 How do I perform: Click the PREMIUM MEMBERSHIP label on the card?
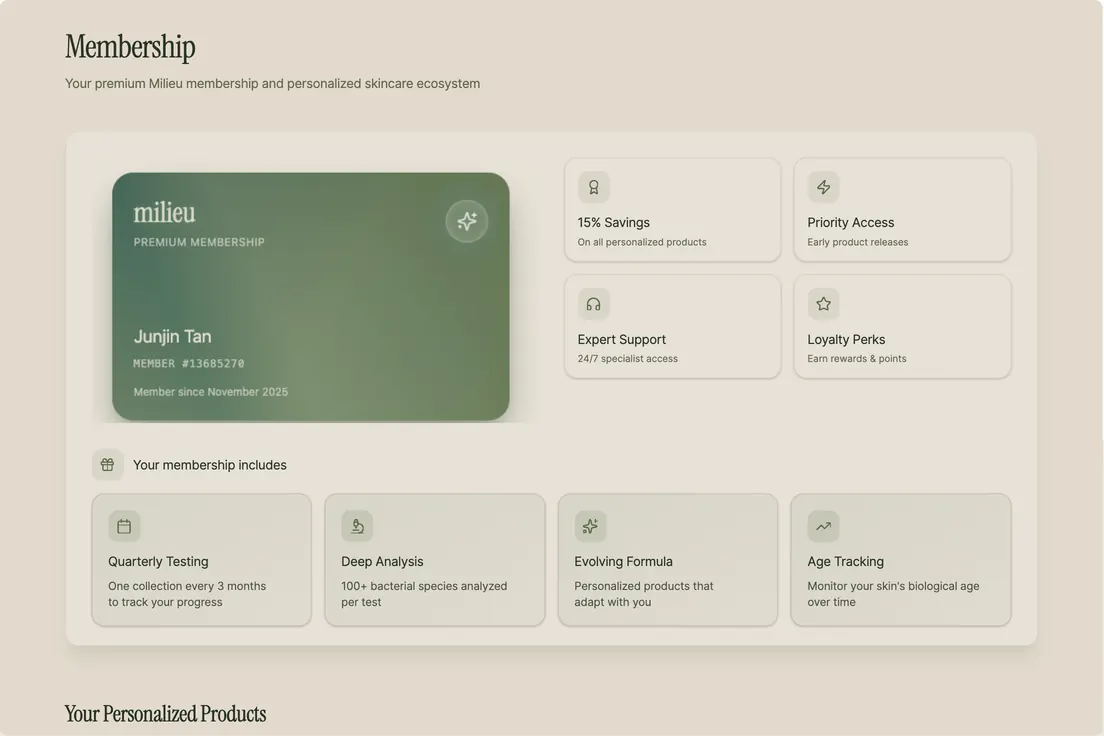pyautogui.click(x=199, y=242)
